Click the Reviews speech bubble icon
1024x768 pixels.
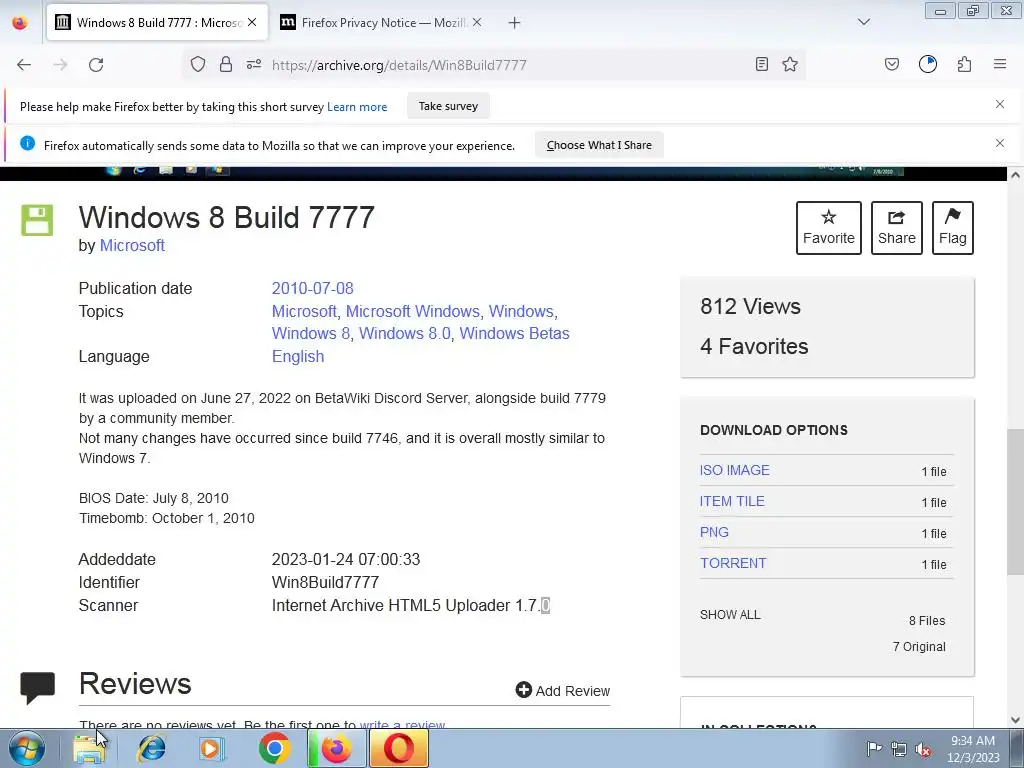point(38,687)
